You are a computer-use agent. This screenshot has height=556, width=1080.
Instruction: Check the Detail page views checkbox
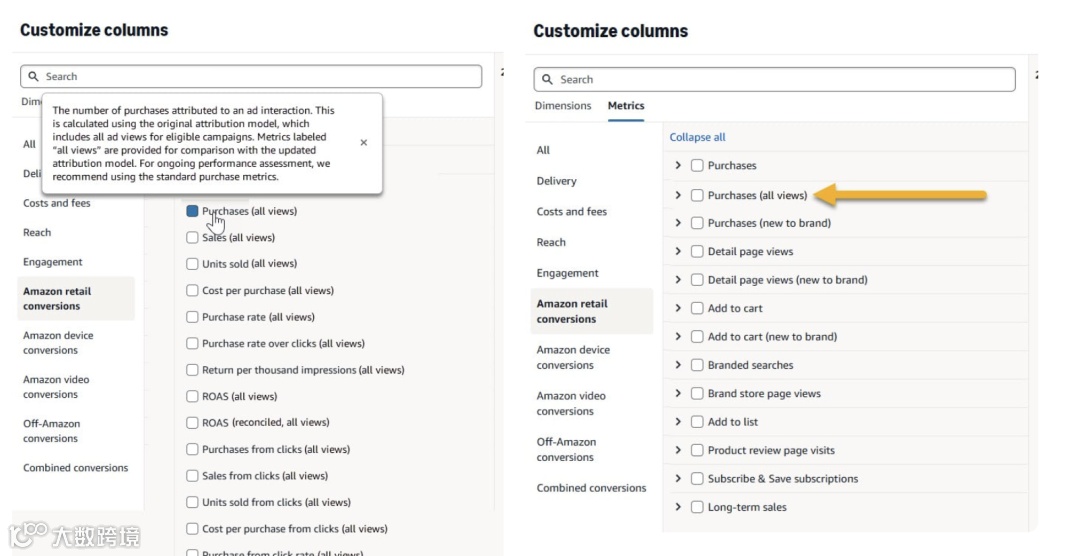point(697,252)
